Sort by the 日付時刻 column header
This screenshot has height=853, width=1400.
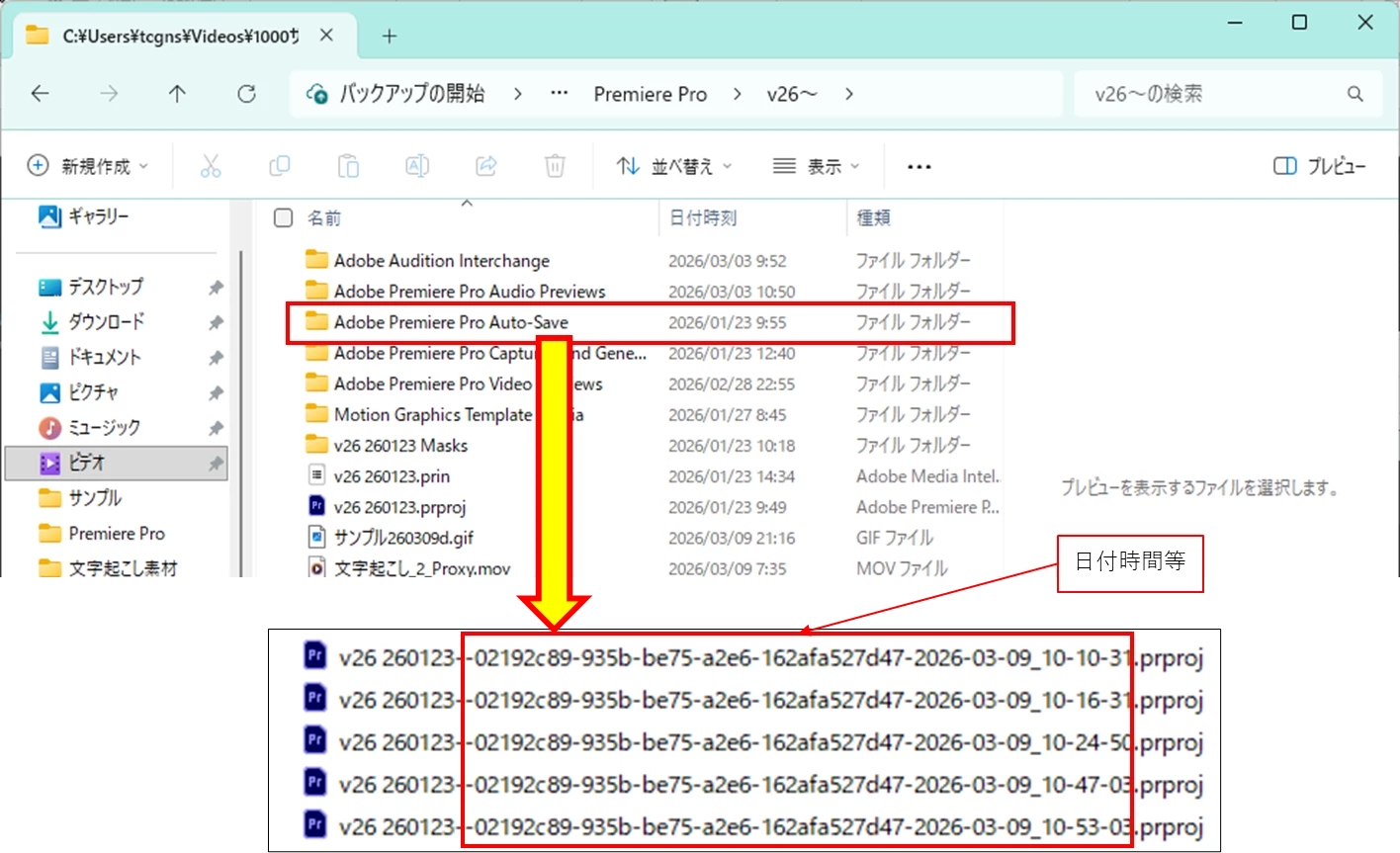(703, 217)
